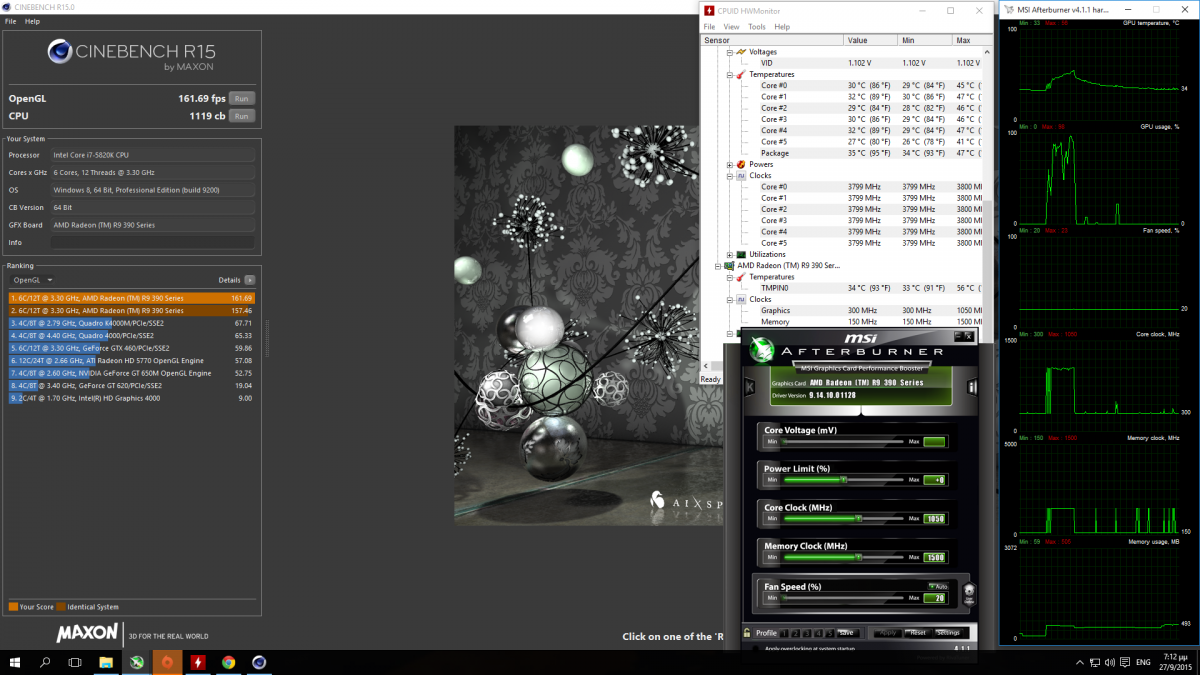The image size is (1200, 675).
Task: Enable apply overclocking at system startup
Action: [757, 649]
